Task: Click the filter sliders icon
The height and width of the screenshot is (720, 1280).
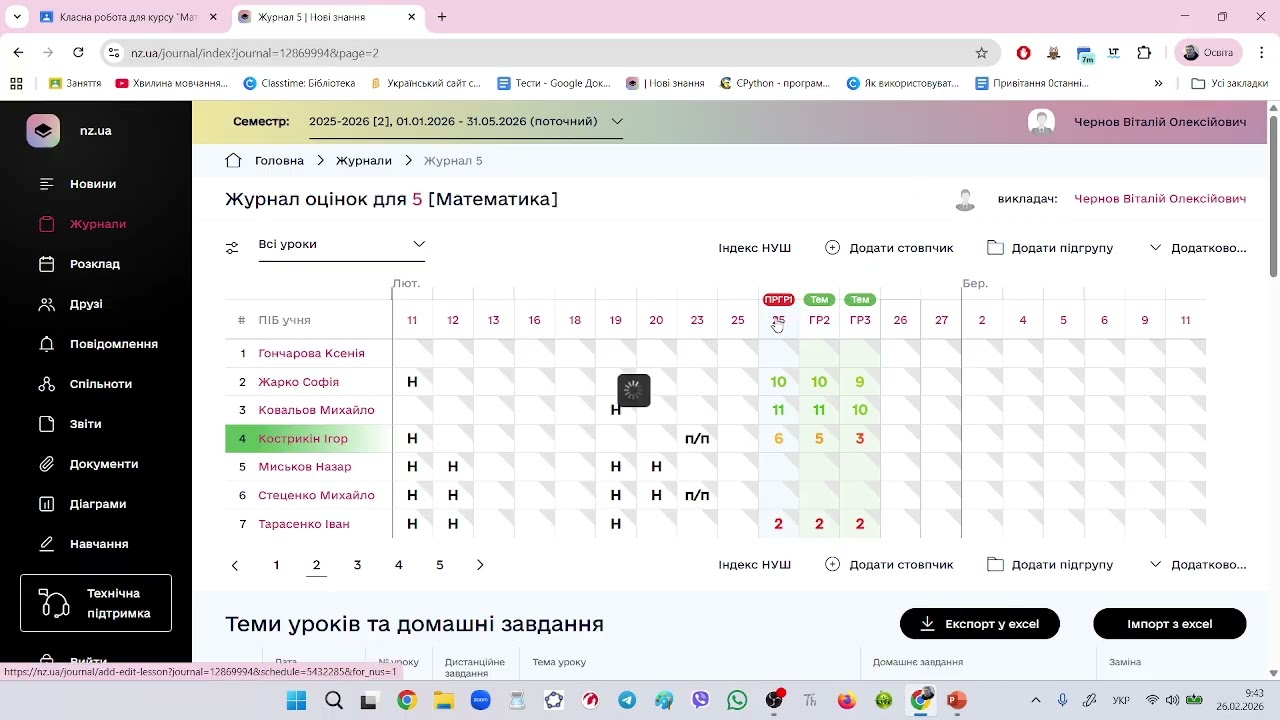Action: pyautogui.click(x=232, y=248)
